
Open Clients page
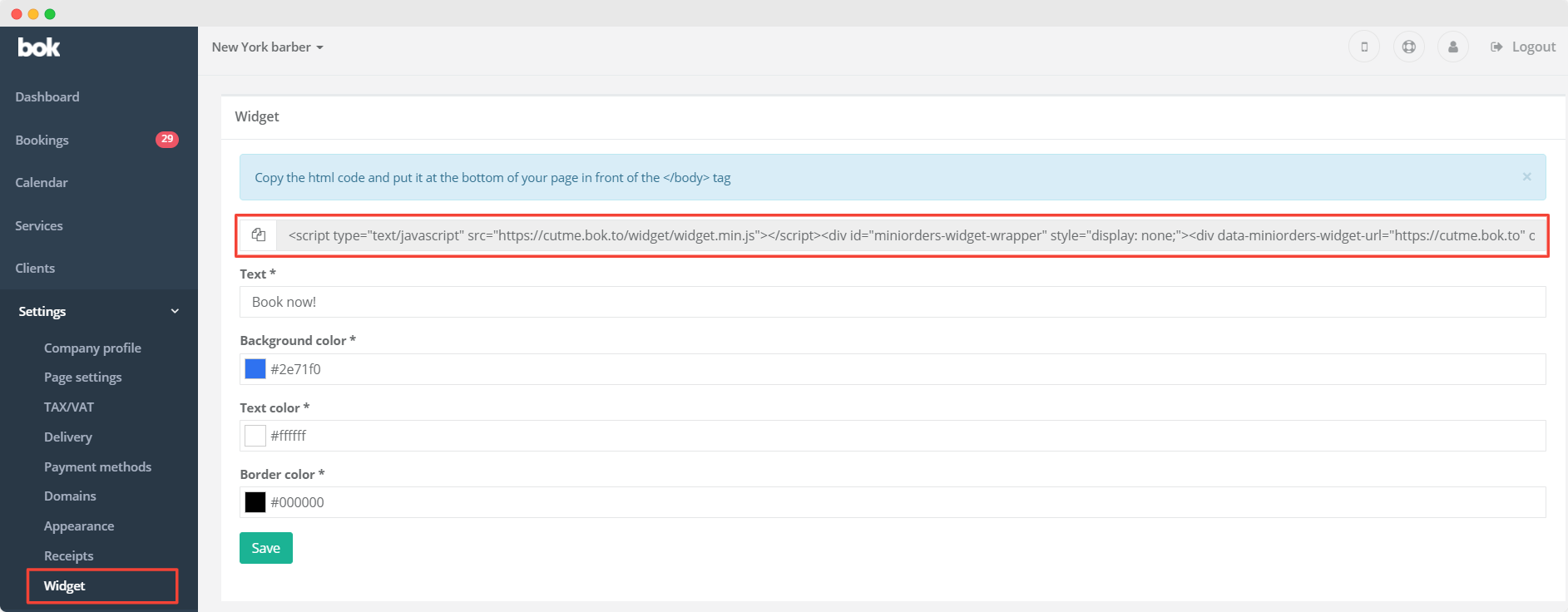tap(35, 268)
